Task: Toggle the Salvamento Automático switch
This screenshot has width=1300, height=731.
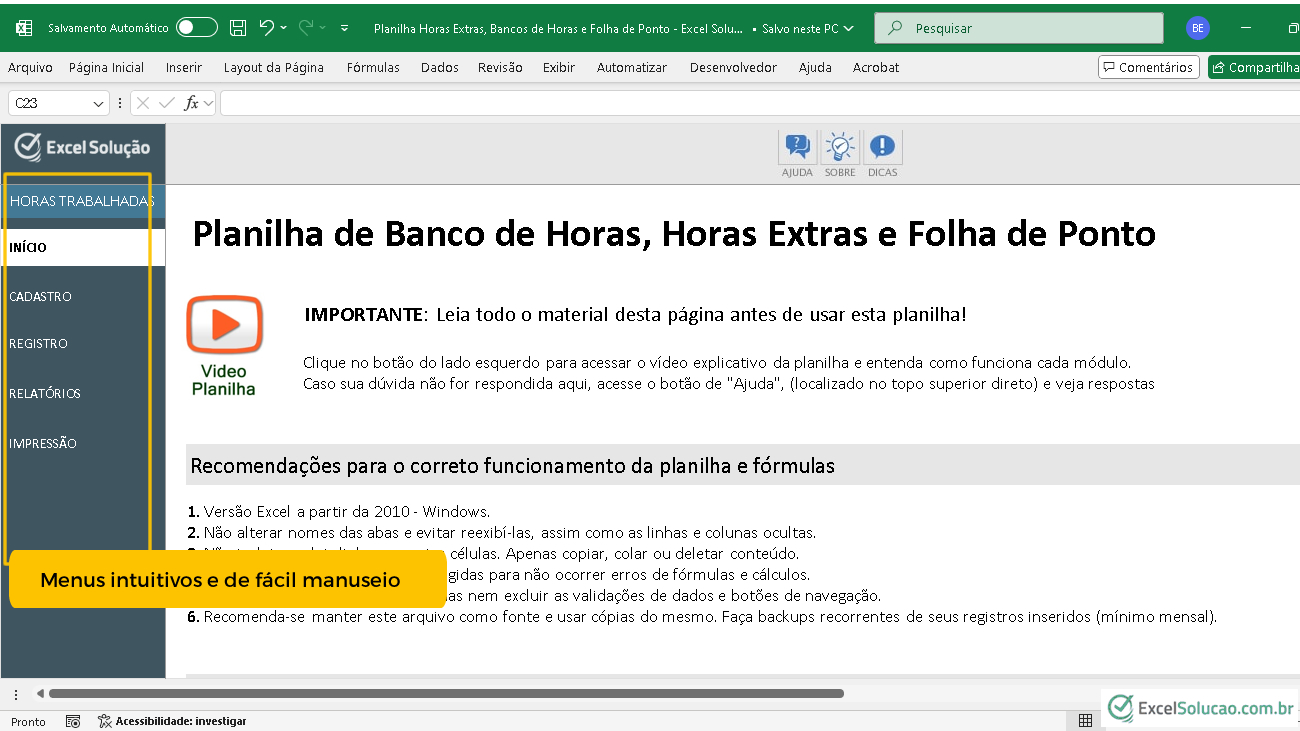Action: 196,28
